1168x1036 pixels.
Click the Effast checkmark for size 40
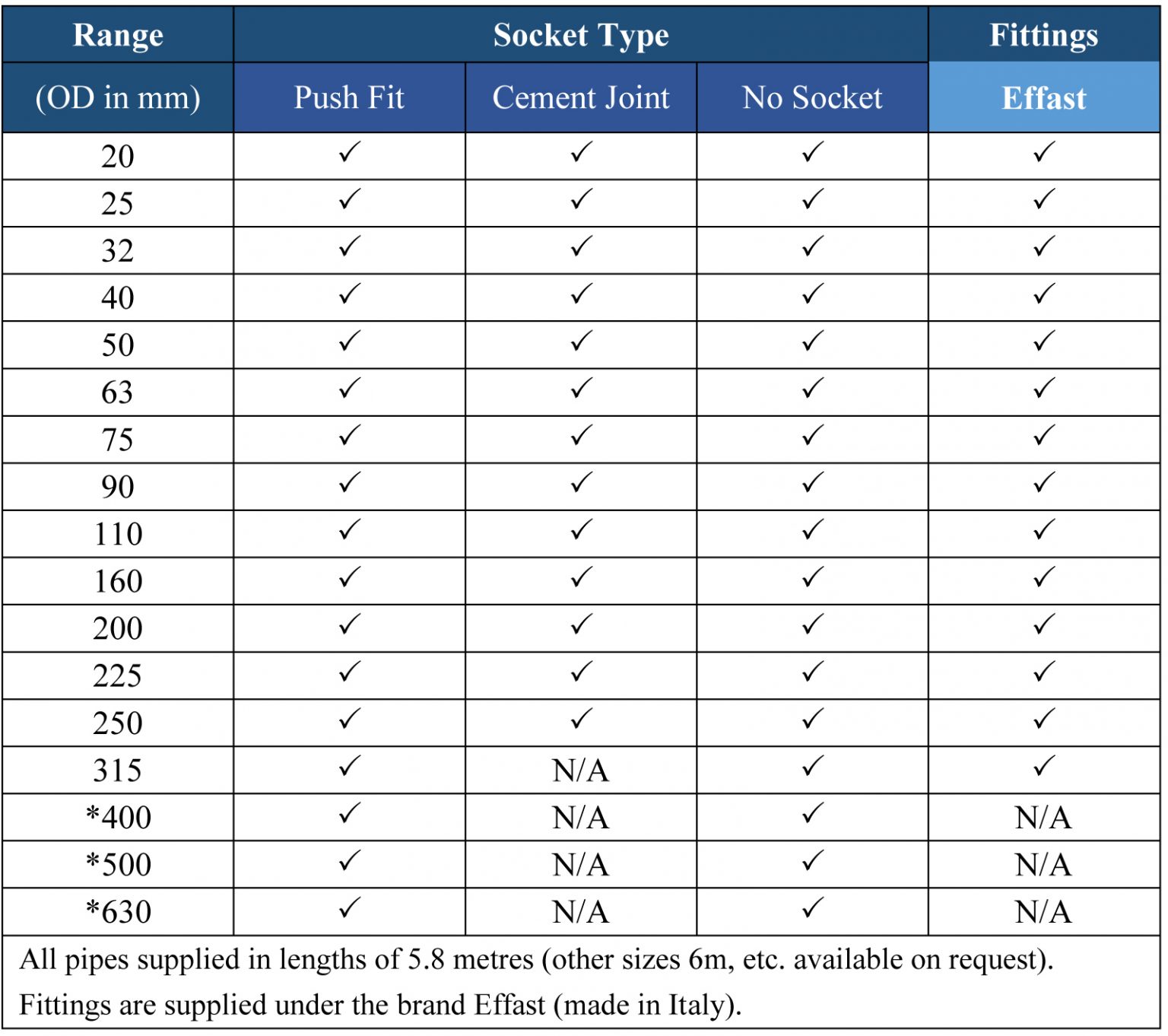1044,295
